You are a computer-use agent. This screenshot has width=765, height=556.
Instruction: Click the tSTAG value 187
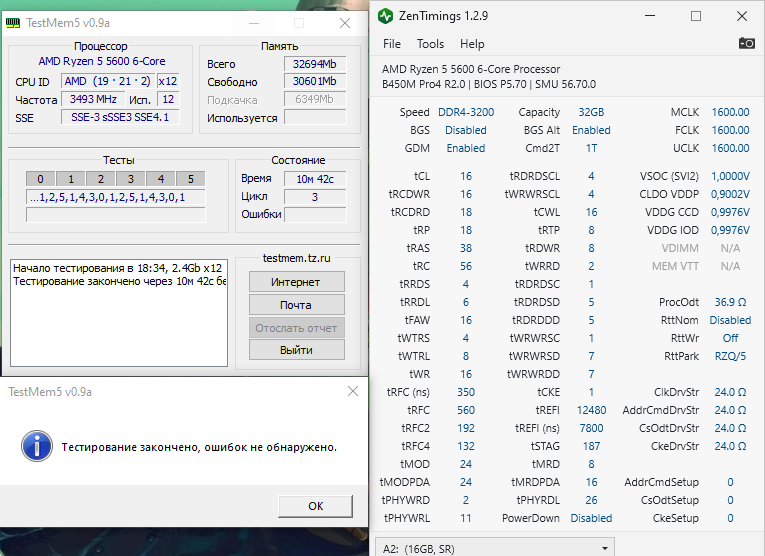pos(591,446)
